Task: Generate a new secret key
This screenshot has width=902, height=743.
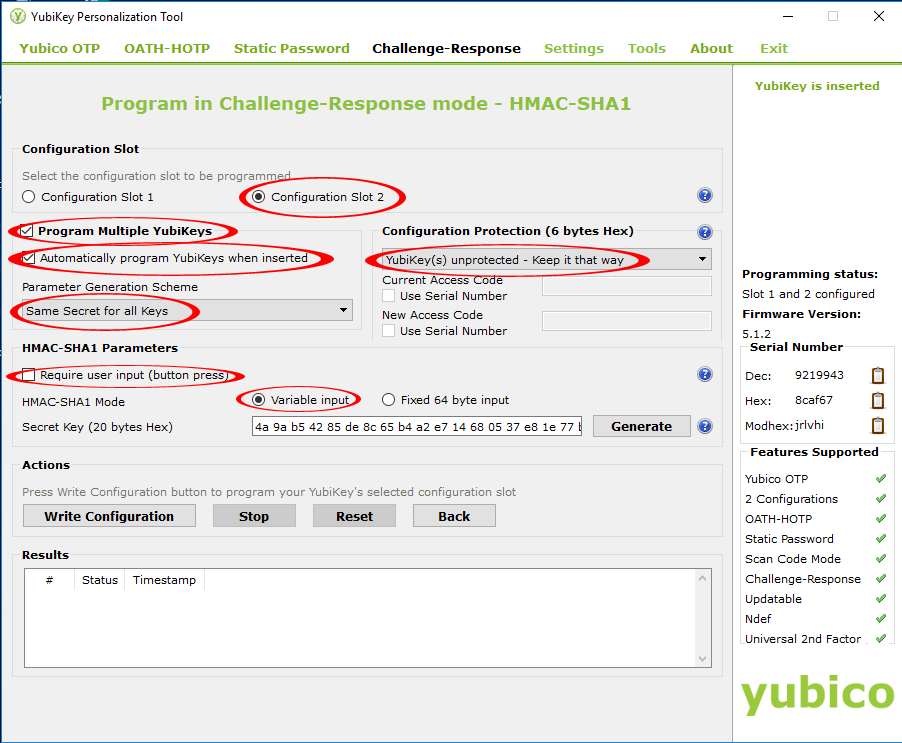Action: click(x=641, y=426)
